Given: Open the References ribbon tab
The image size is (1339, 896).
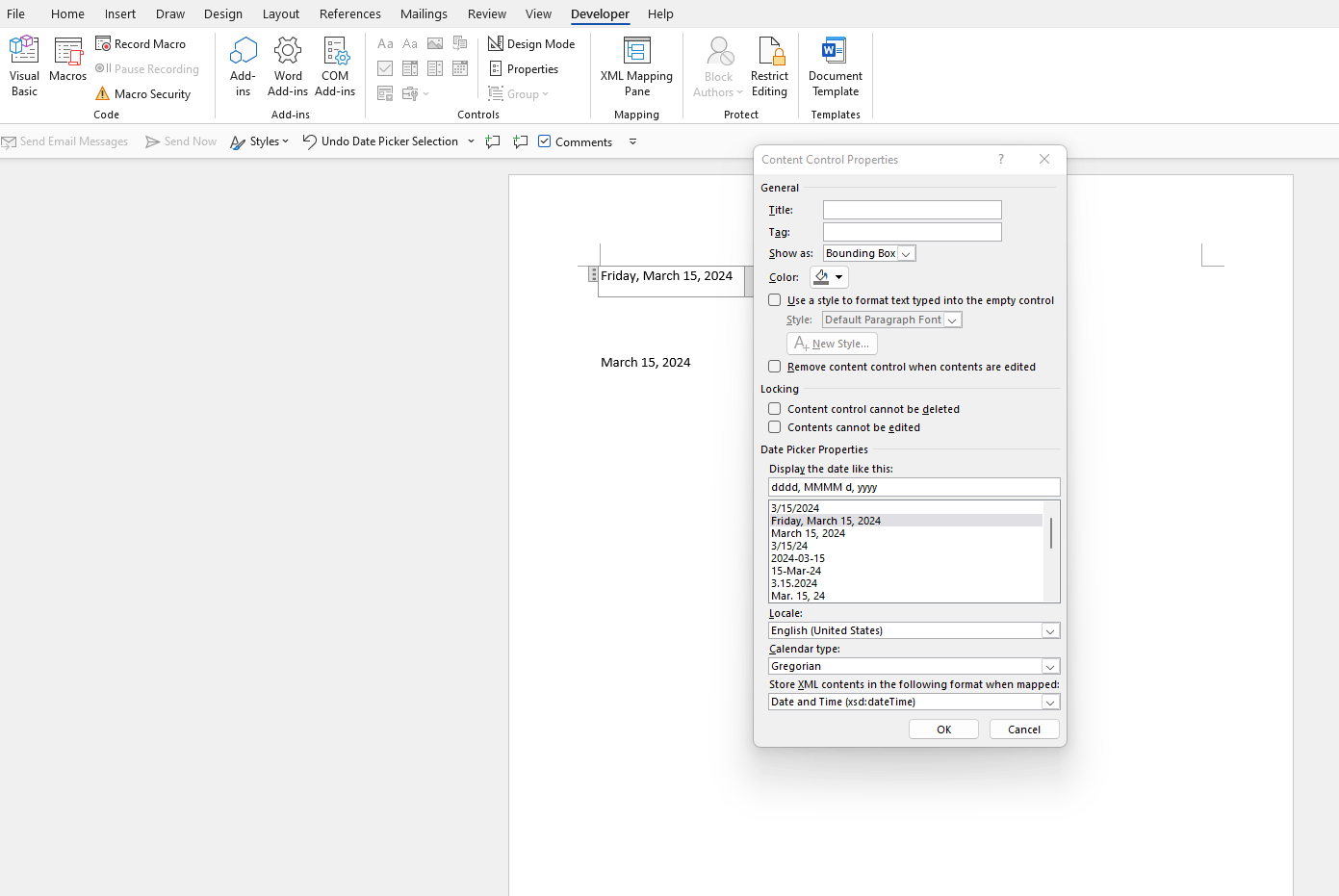Looking at the screenshot, I should [x=349, y=13].
